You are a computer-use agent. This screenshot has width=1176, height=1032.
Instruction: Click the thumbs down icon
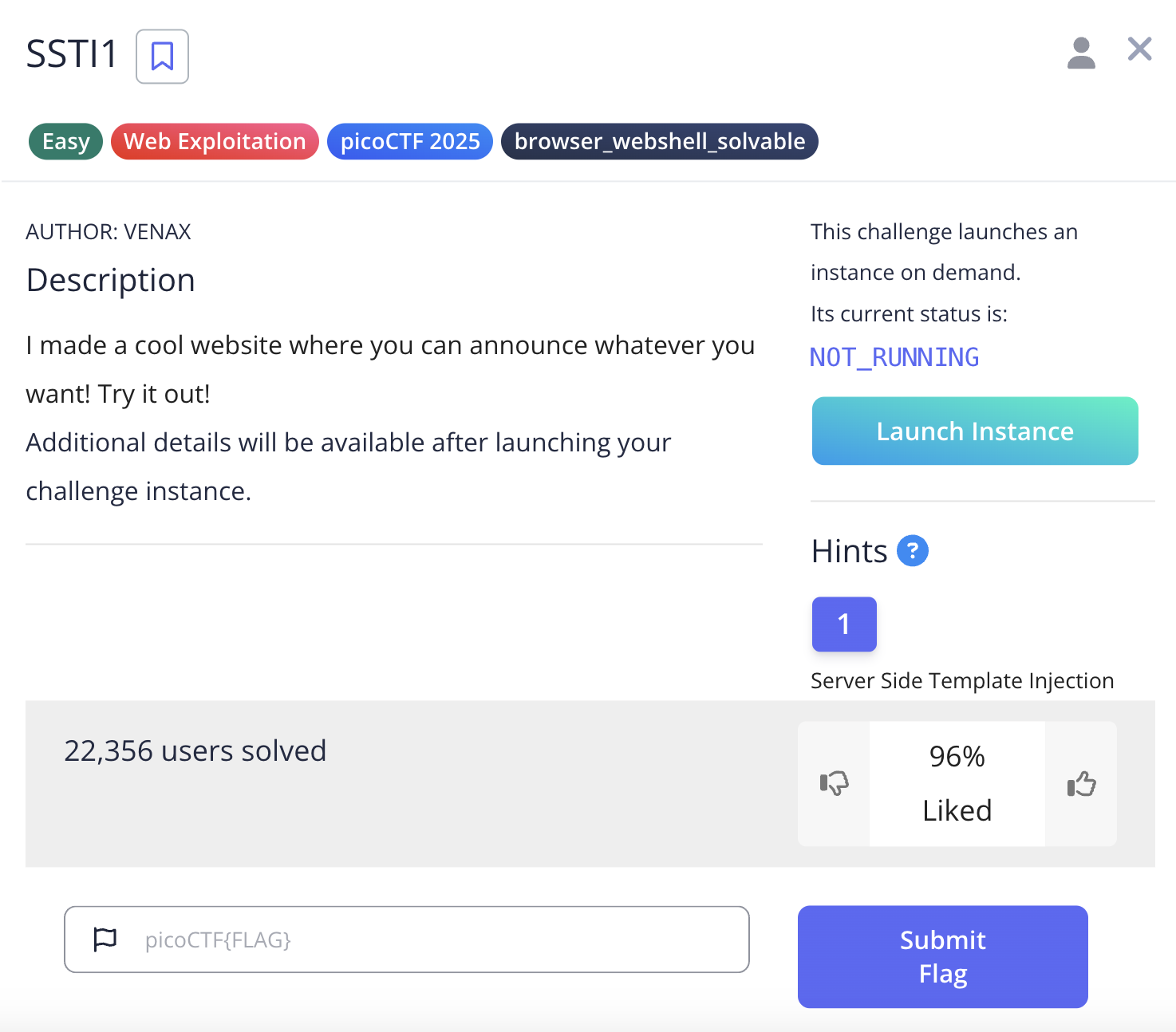click(x=834, y=783)
